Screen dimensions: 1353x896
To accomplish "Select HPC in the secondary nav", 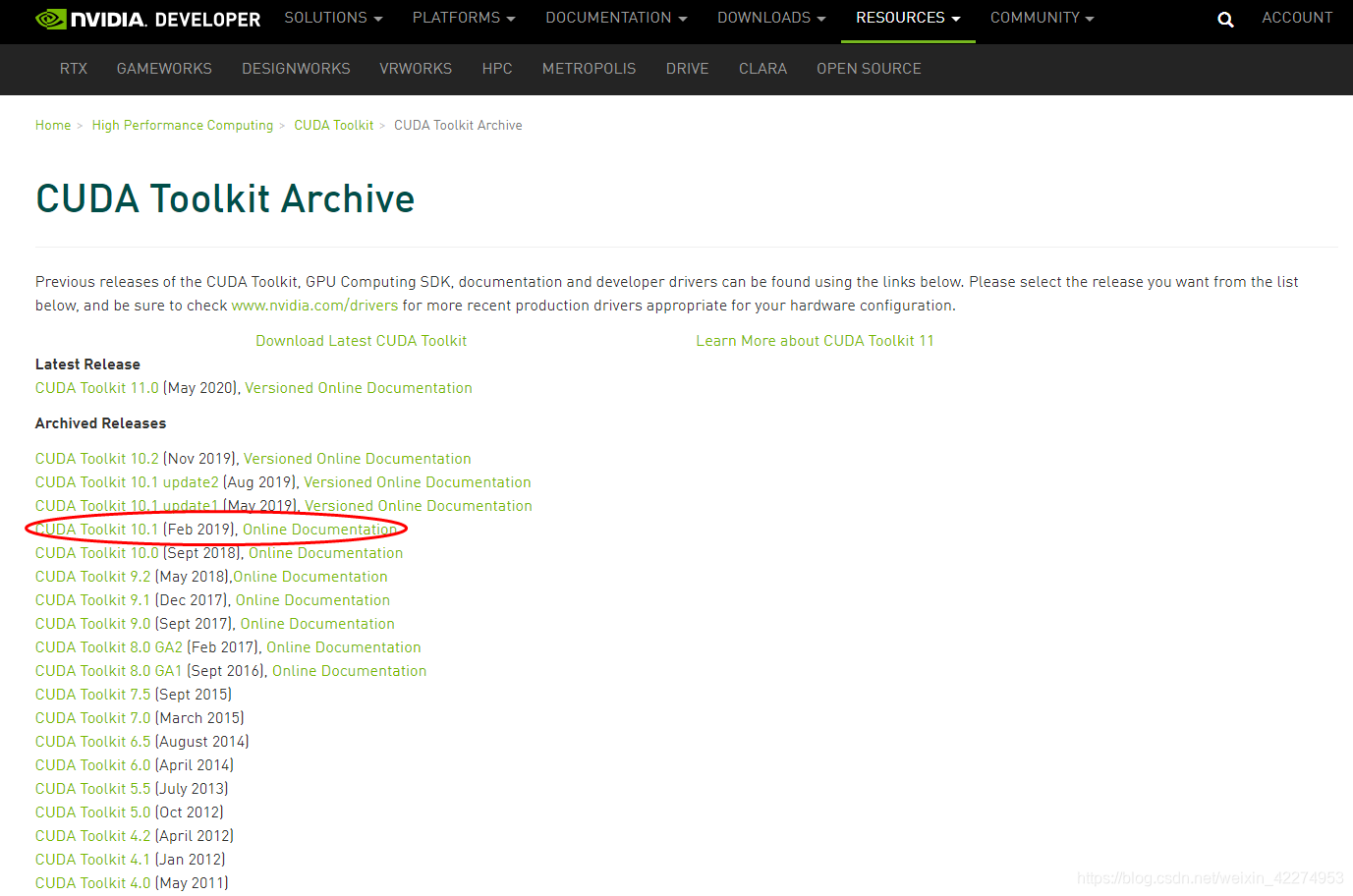I will pyautogui.click(x=497, y=69).
